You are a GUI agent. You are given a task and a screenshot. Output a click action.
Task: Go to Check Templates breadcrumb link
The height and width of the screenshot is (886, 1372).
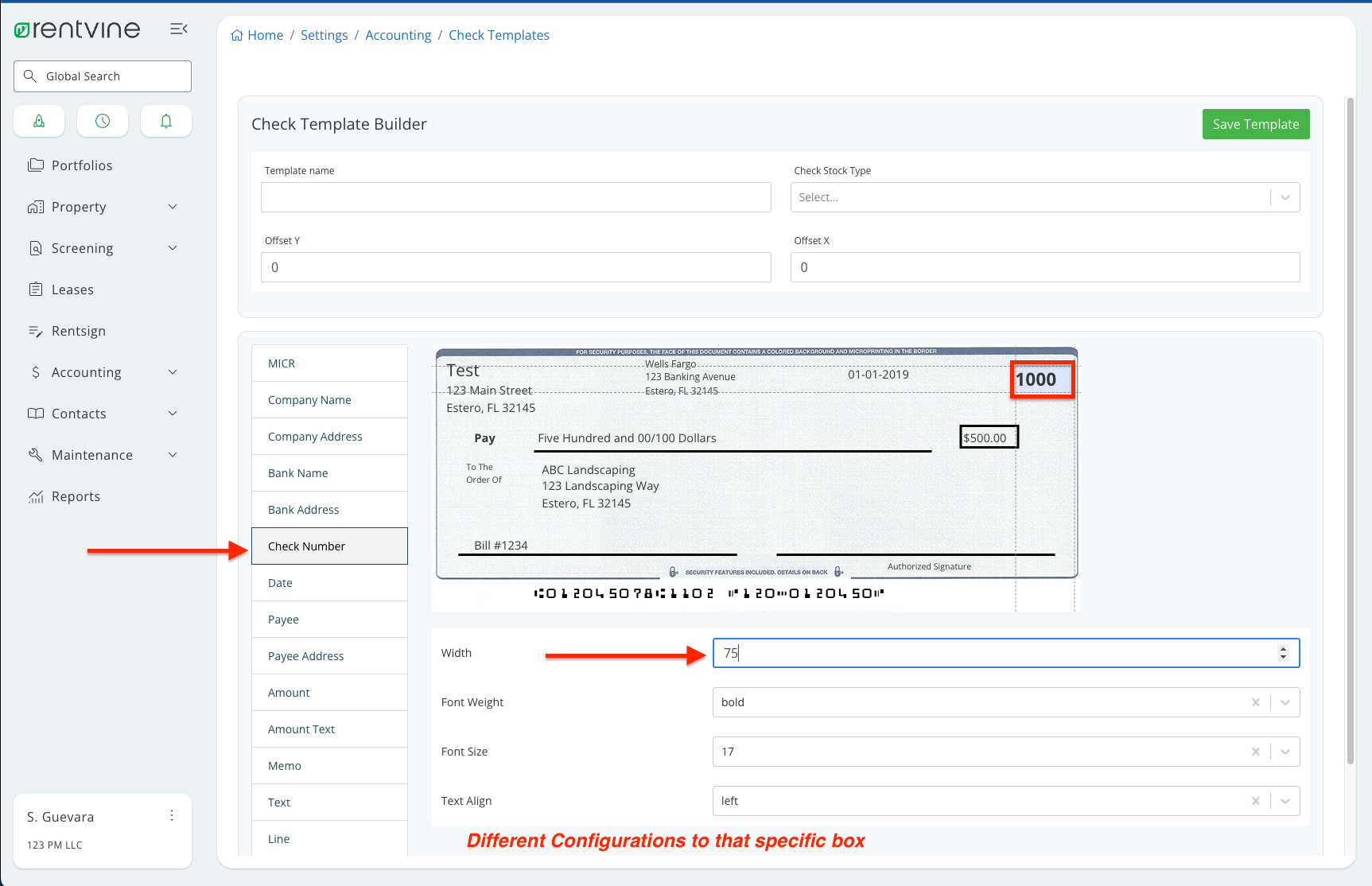(x=499, y=35)
